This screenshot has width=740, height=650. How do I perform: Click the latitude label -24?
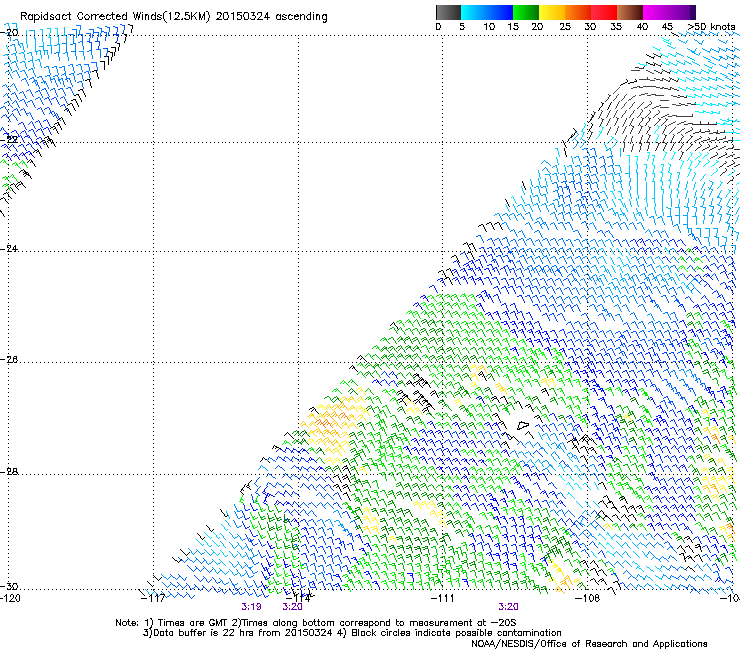(9, 248)
